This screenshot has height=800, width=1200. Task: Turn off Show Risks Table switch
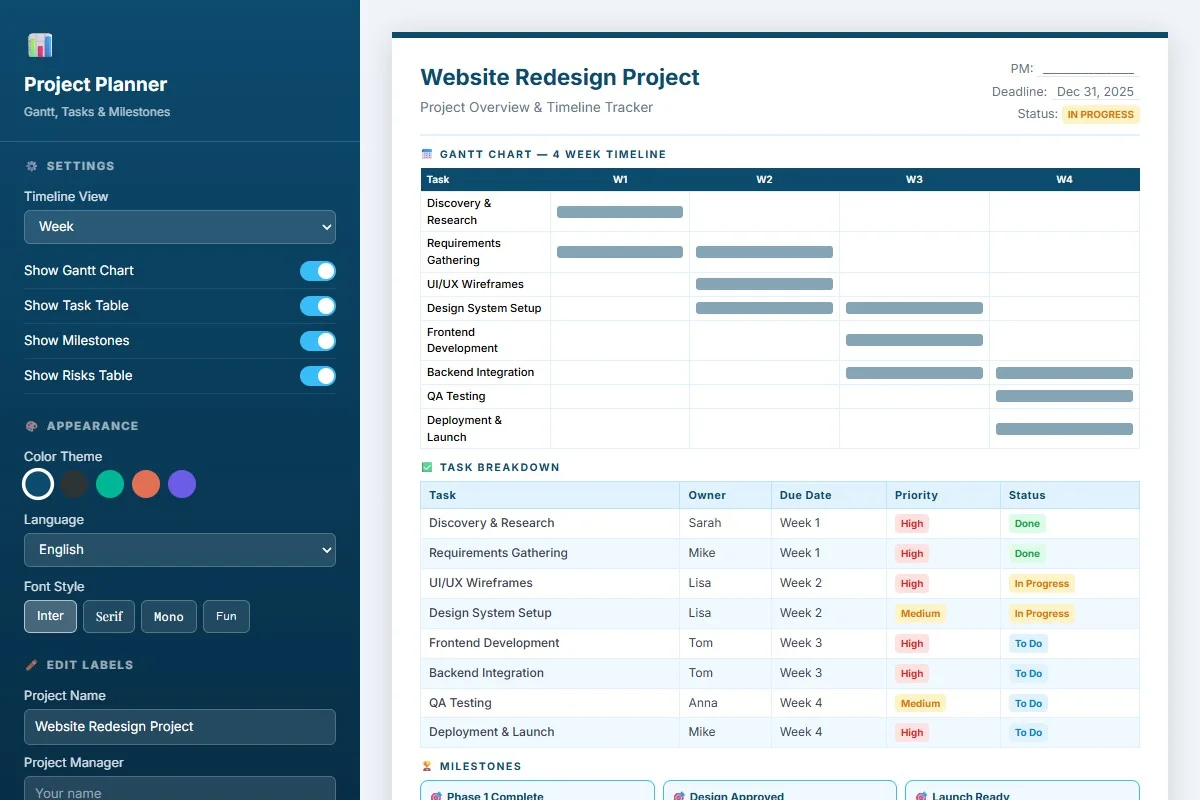(318, 376)
